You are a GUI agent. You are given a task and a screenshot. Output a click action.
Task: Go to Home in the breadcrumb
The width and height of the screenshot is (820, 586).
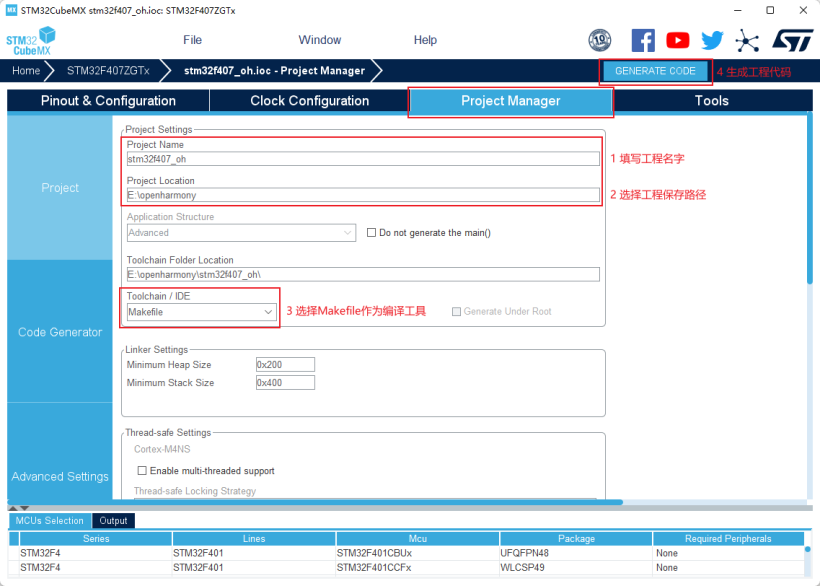click(x=26, y=71)
